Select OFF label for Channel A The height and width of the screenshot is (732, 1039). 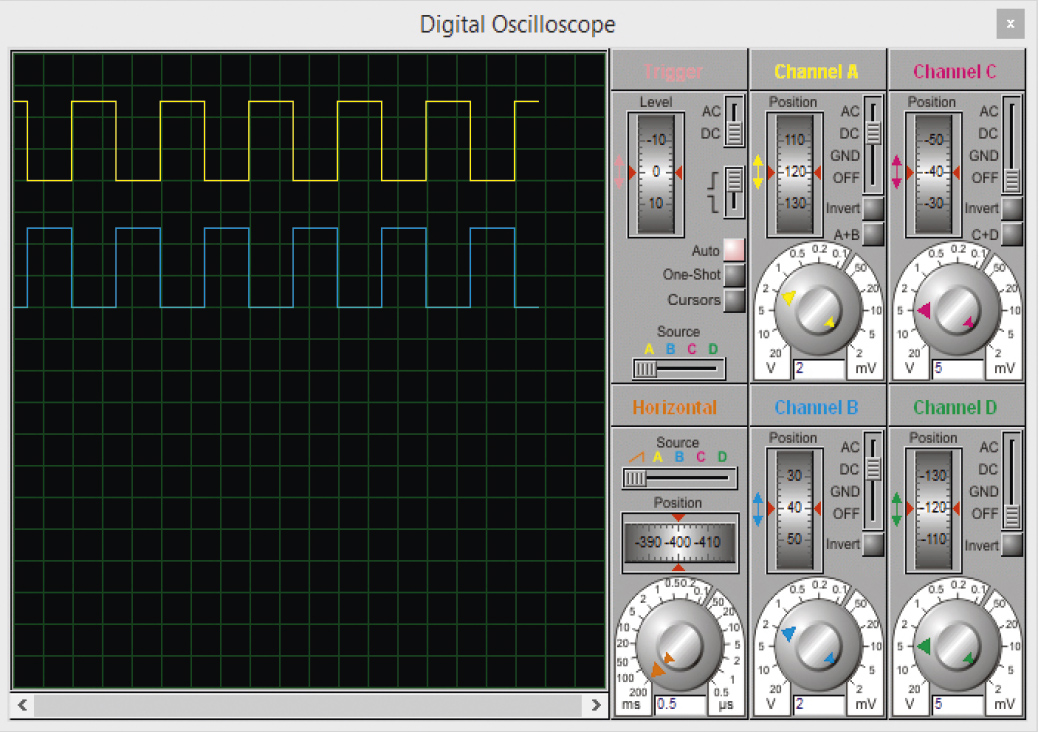tap(846, 178)
